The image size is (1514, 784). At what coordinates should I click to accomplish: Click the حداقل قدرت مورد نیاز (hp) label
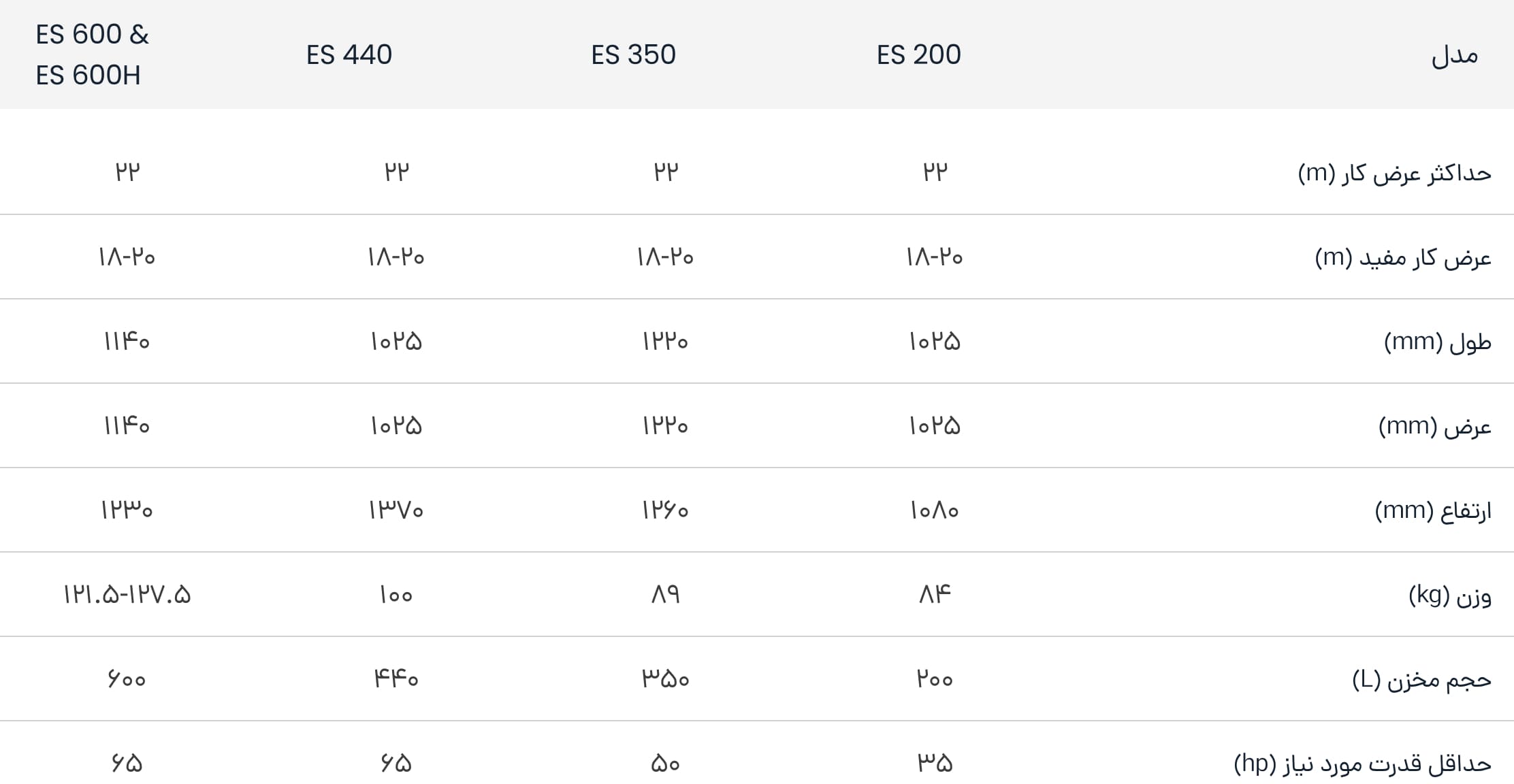[x=1362, y=764]
